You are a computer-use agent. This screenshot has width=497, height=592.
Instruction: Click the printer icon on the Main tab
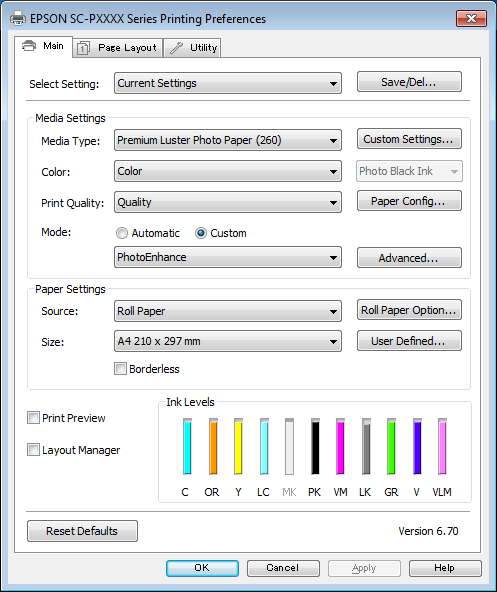click(29, 46)
